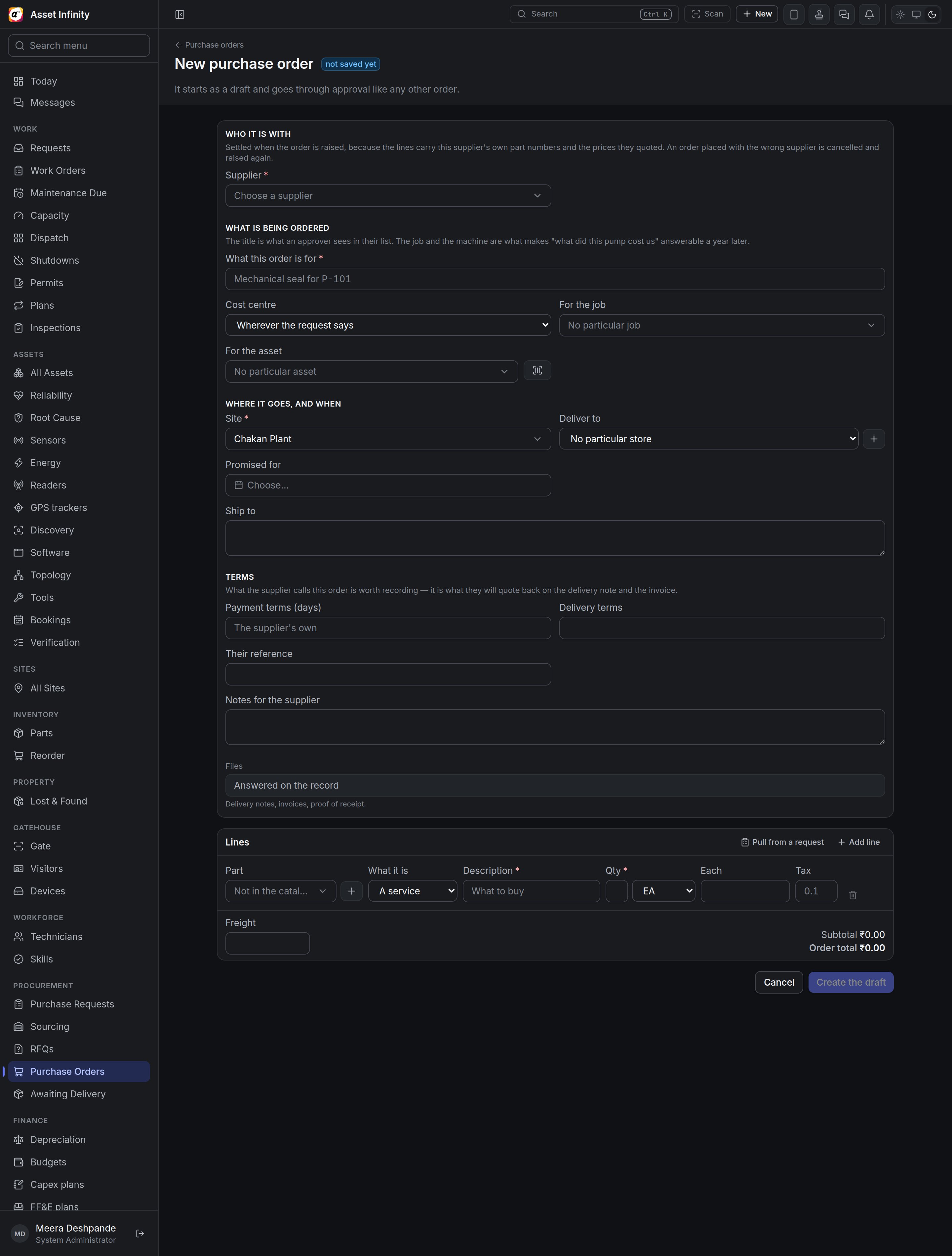Delete the order line with trash icon
The height and width of the screenshot is (1256, 952).
point(852,895)
